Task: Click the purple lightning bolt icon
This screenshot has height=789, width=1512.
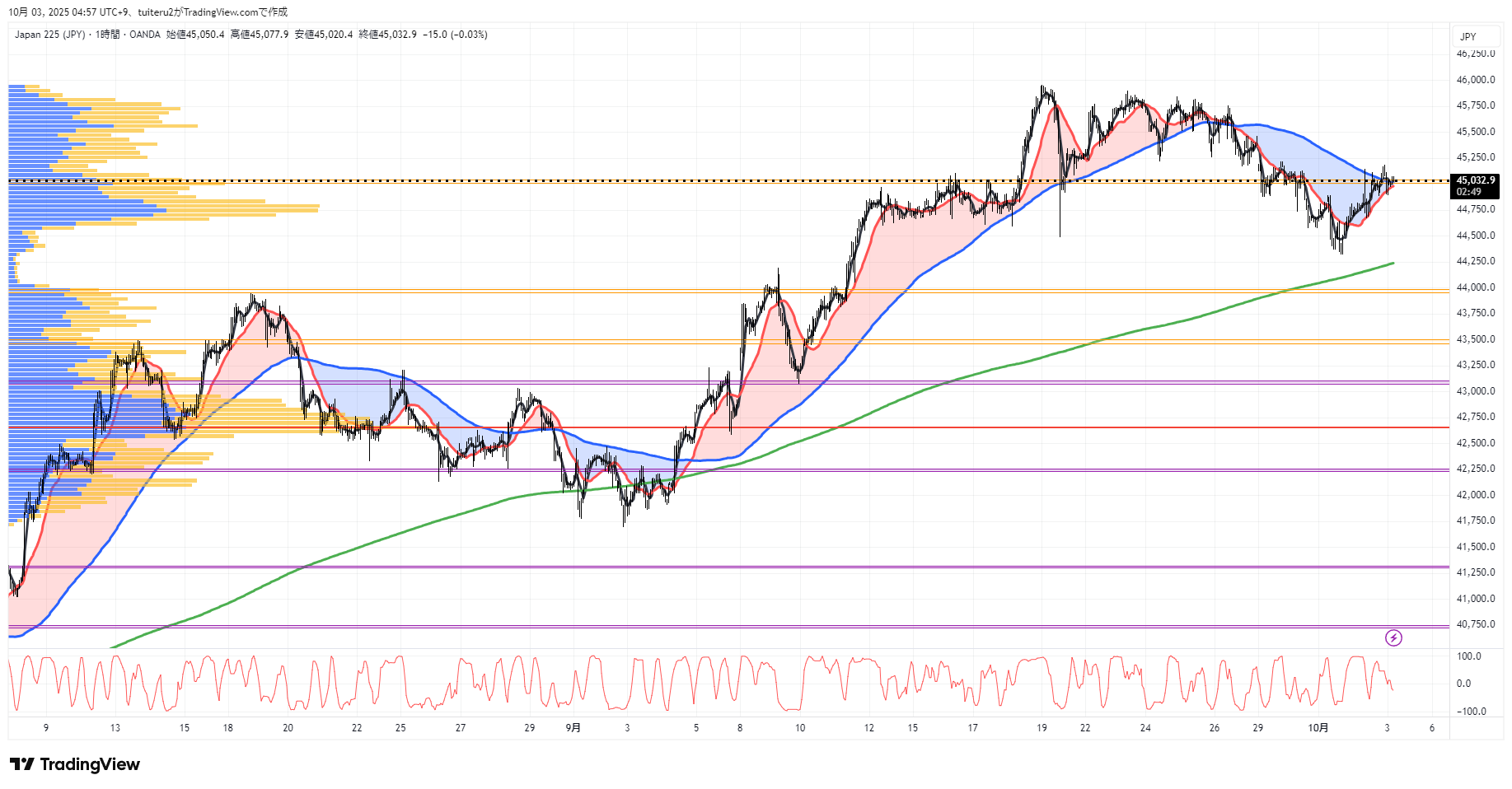Action: tap(1393, 637)
